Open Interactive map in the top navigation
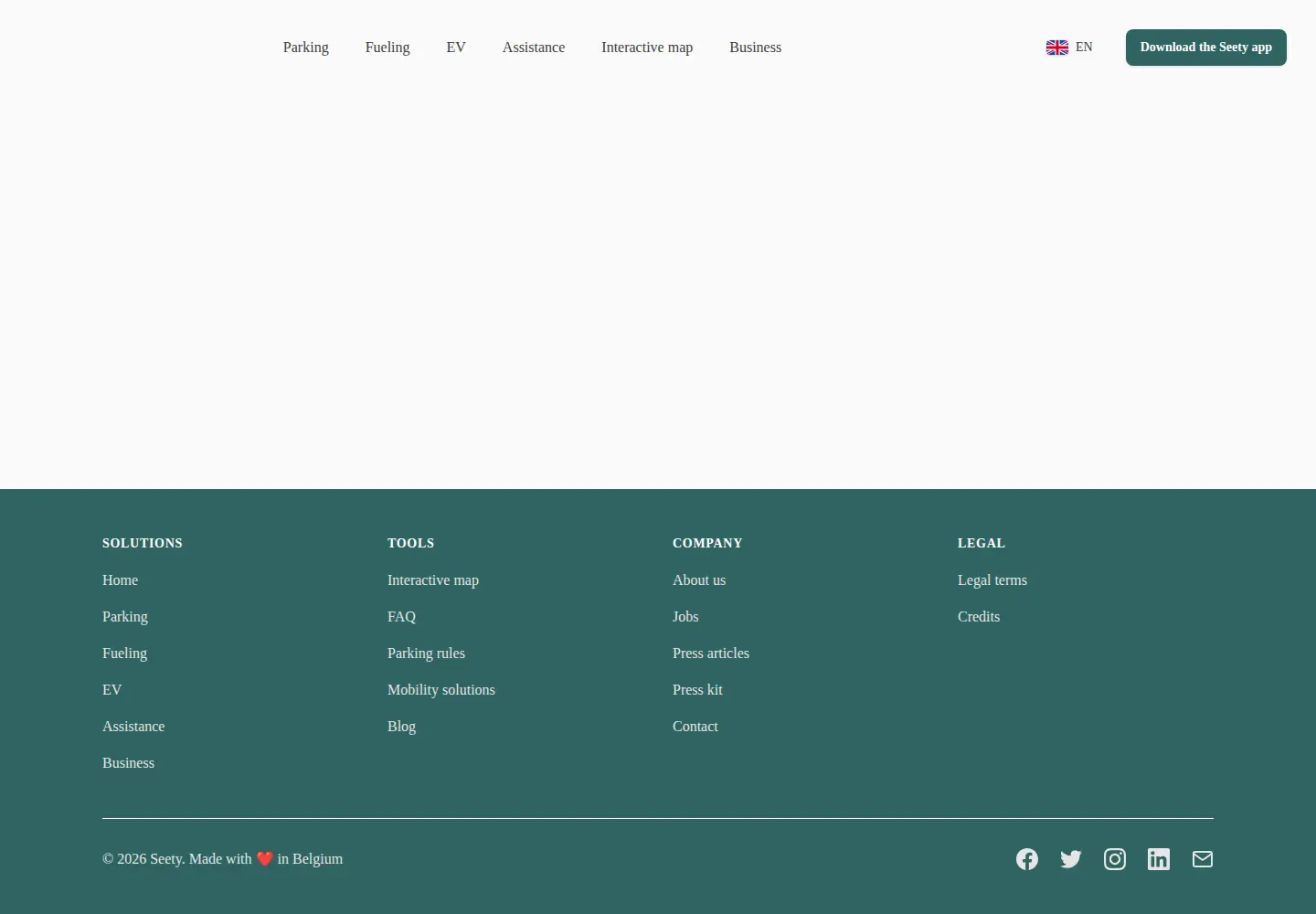 647,48
